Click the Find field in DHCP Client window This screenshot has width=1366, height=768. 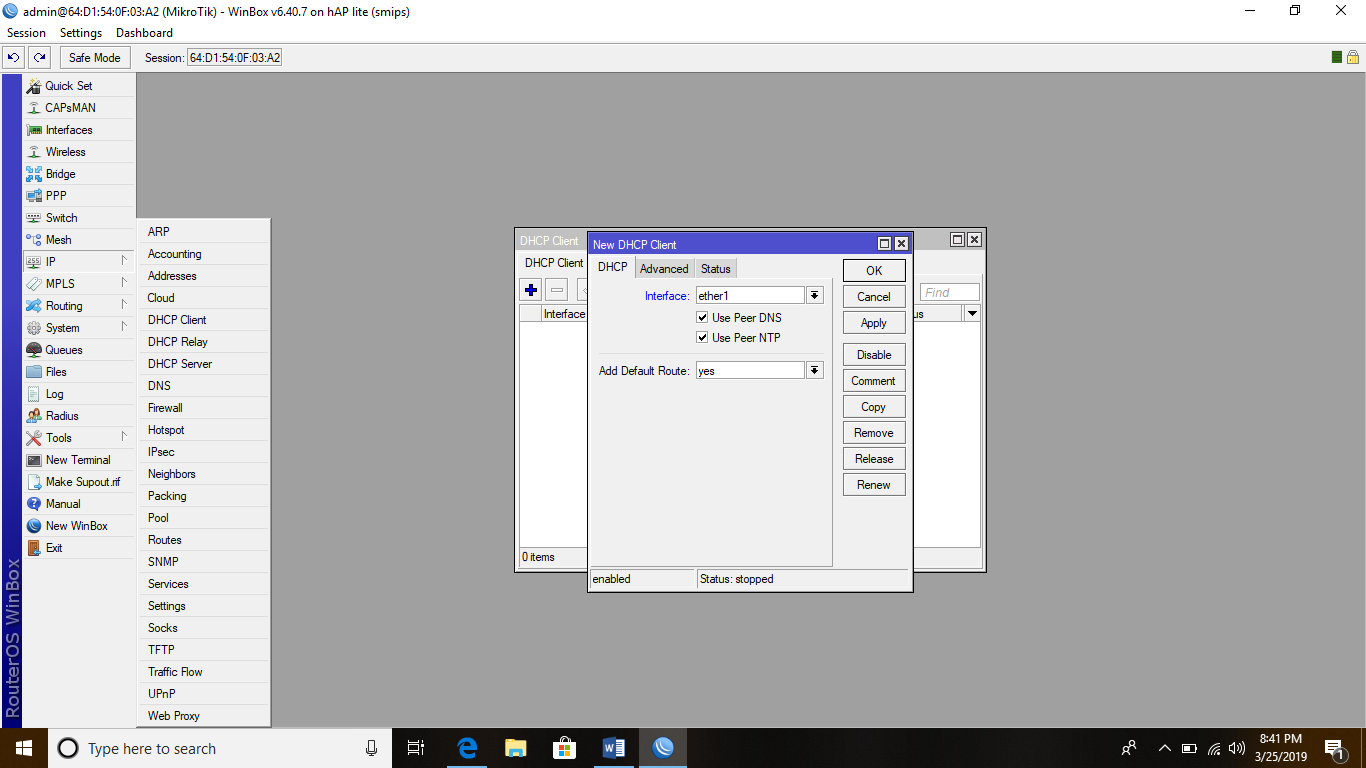click(x=950, y=292)
